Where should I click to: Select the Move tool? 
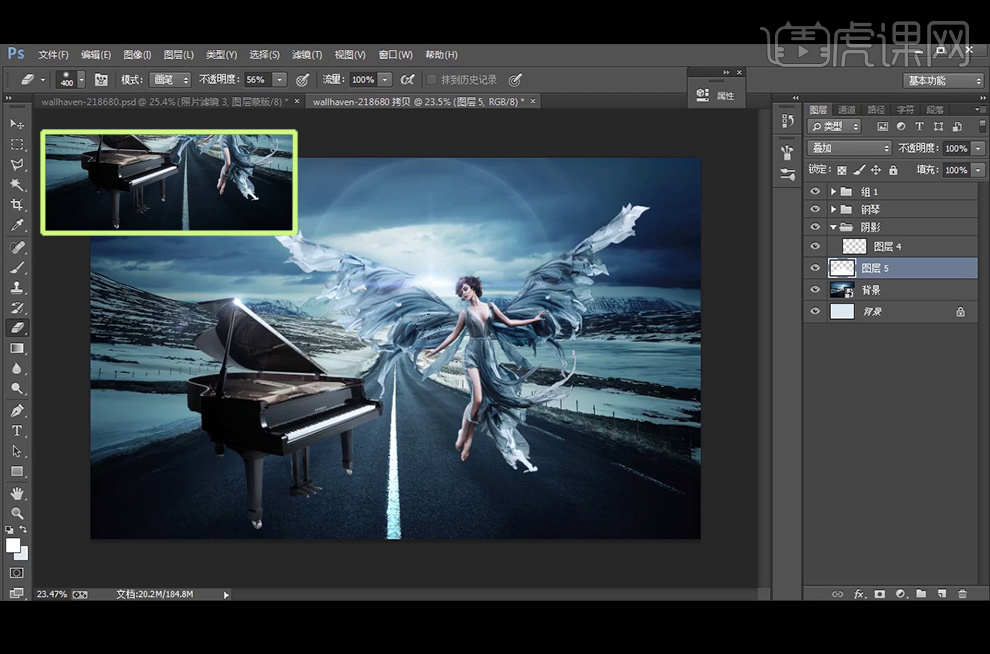point(17,124)
